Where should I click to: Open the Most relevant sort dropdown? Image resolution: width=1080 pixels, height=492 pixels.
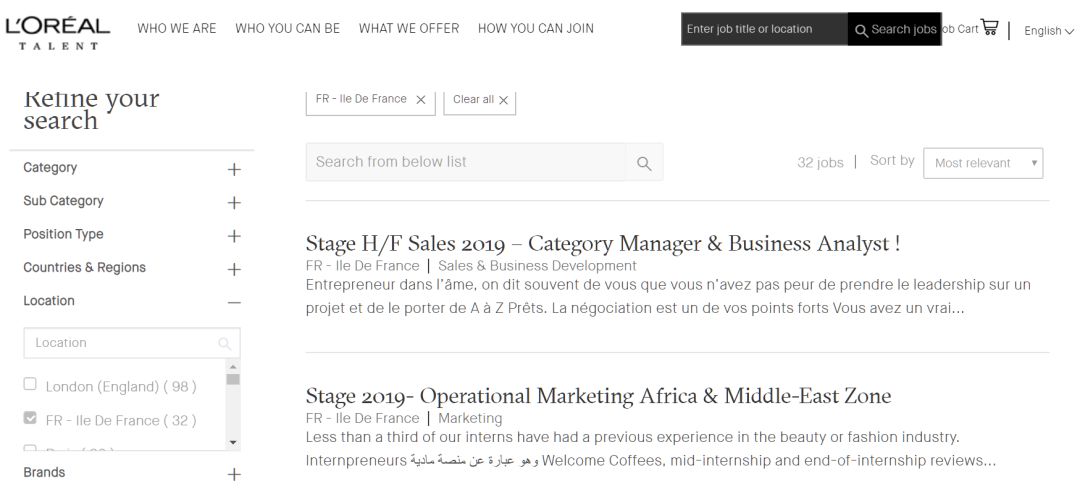[982, 163]
